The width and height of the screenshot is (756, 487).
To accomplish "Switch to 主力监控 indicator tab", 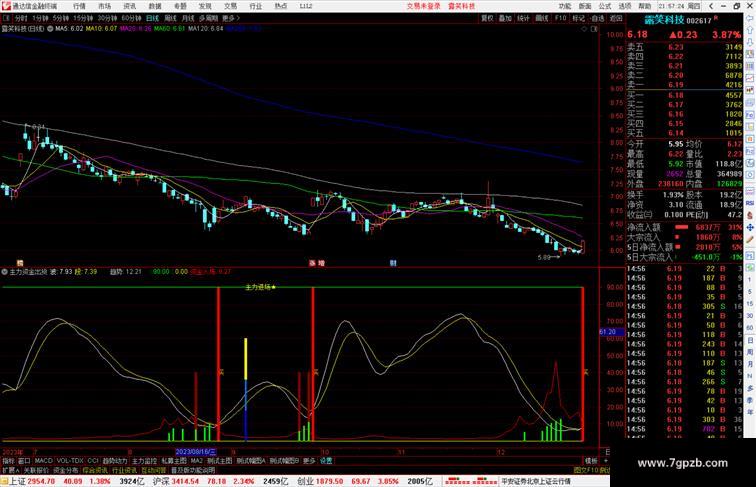I will [144, 461].
